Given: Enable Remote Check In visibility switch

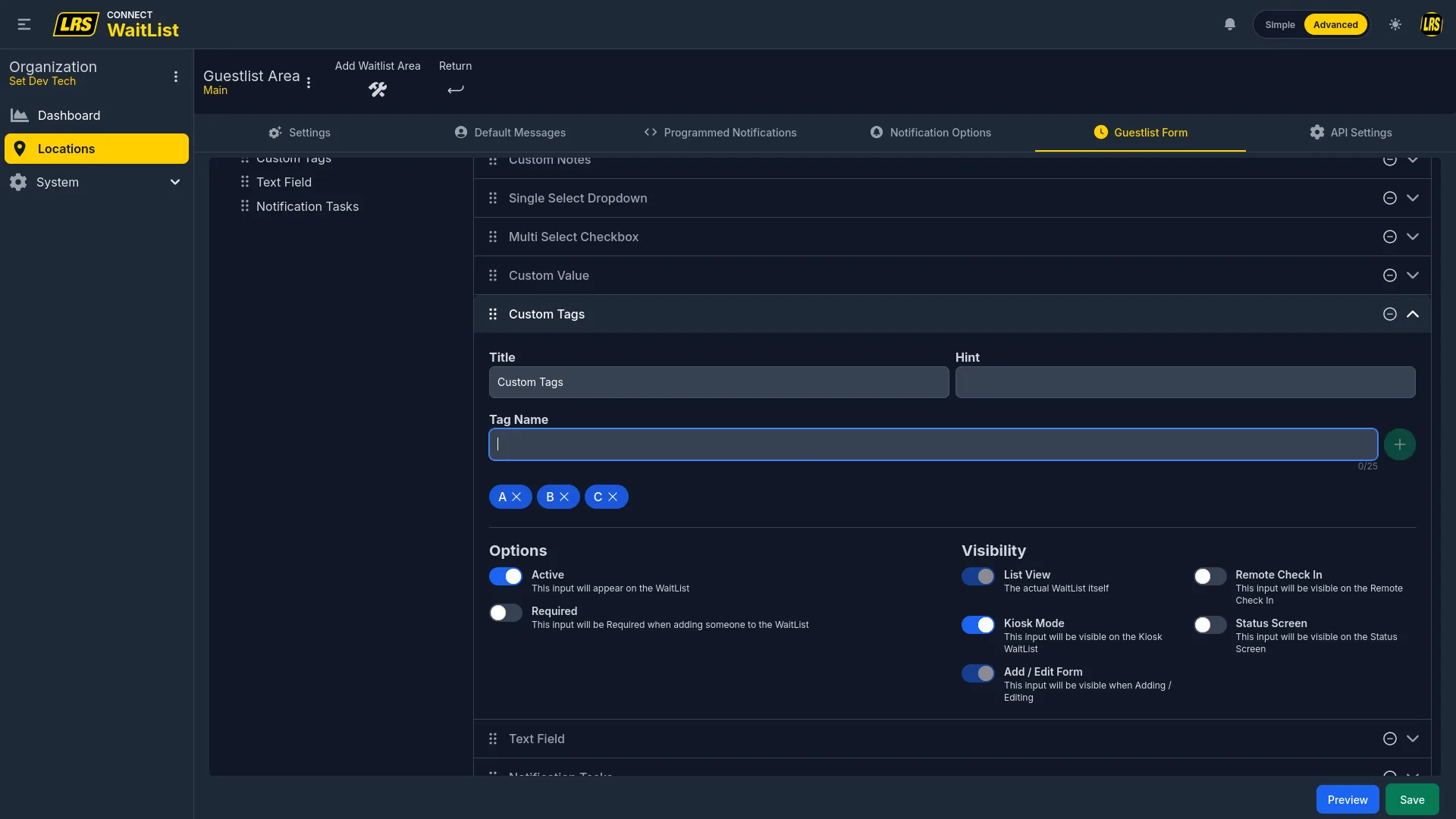Looking at the screenshot, I should [1210, 576].
